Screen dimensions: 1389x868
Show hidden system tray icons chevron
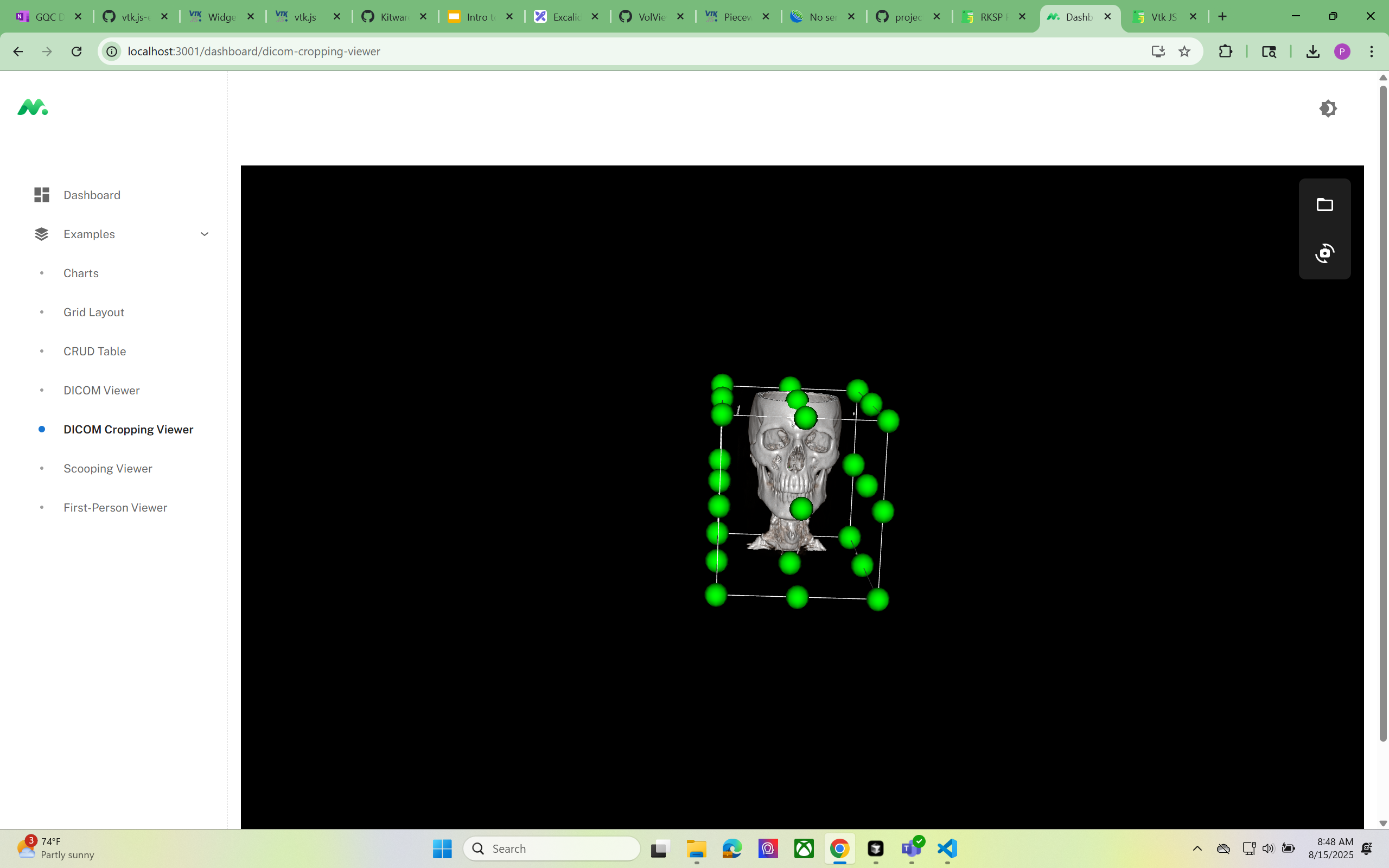click(1197, 848)
